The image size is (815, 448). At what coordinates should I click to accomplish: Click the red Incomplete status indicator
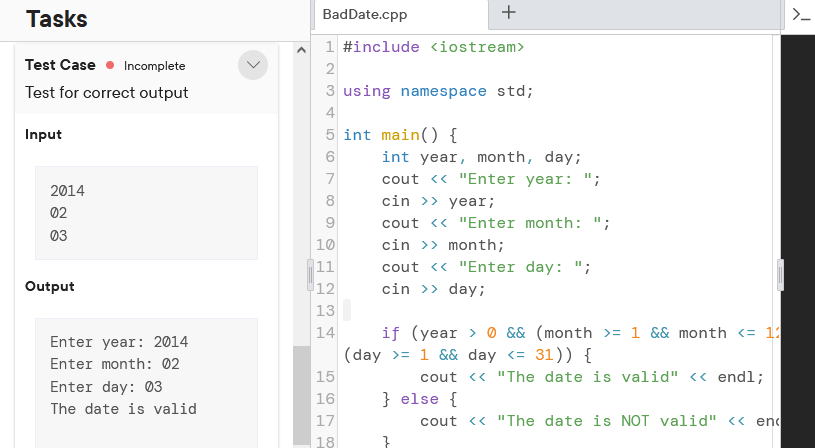[x=110, y=65]
